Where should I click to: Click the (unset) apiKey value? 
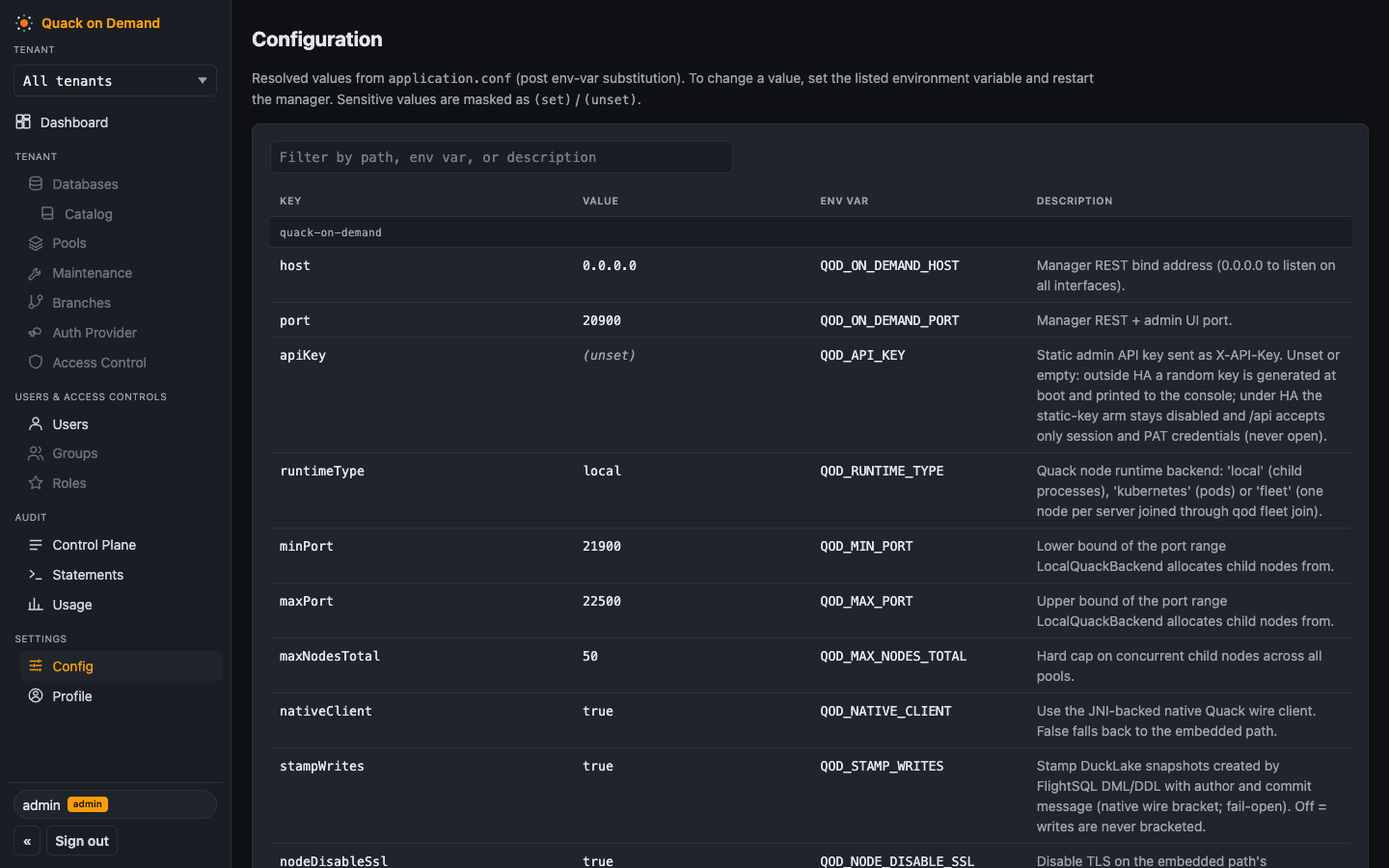click(609, 355)
